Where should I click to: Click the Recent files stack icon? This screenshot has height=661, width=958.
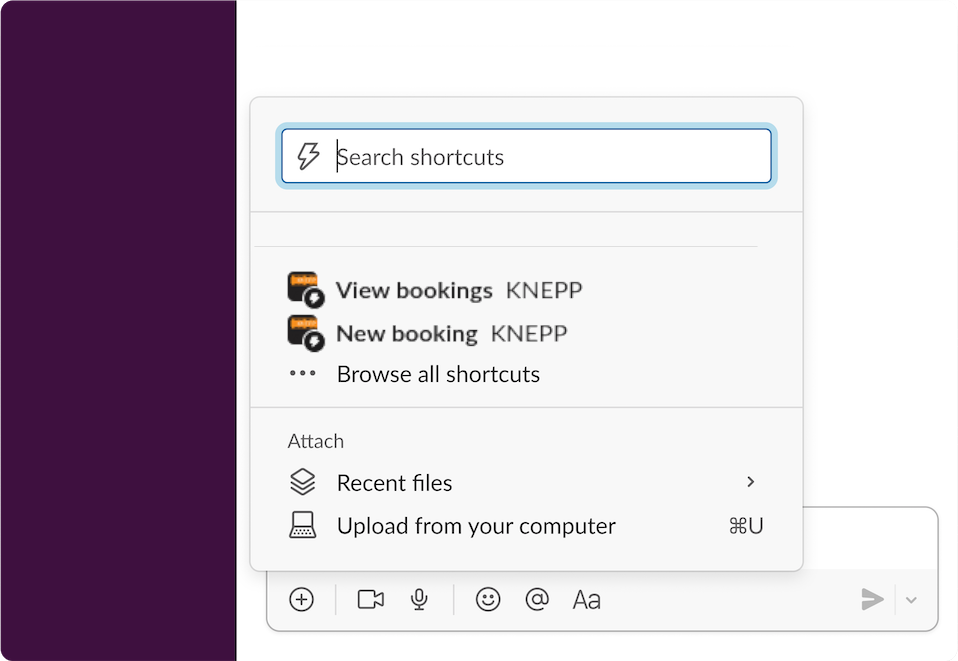click(x=303, y=483)
